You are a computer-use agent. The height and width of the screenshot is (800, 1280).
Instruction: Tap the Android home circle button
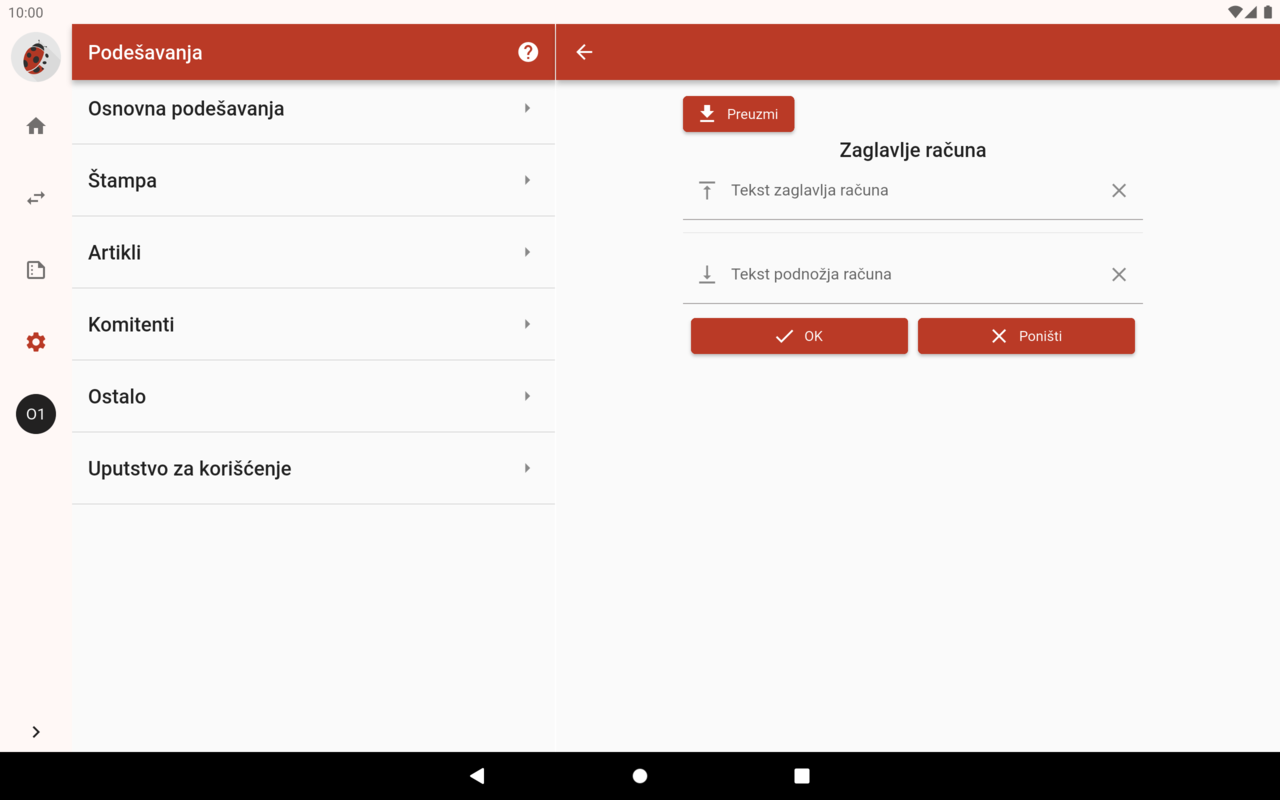(x=640, y=776)
